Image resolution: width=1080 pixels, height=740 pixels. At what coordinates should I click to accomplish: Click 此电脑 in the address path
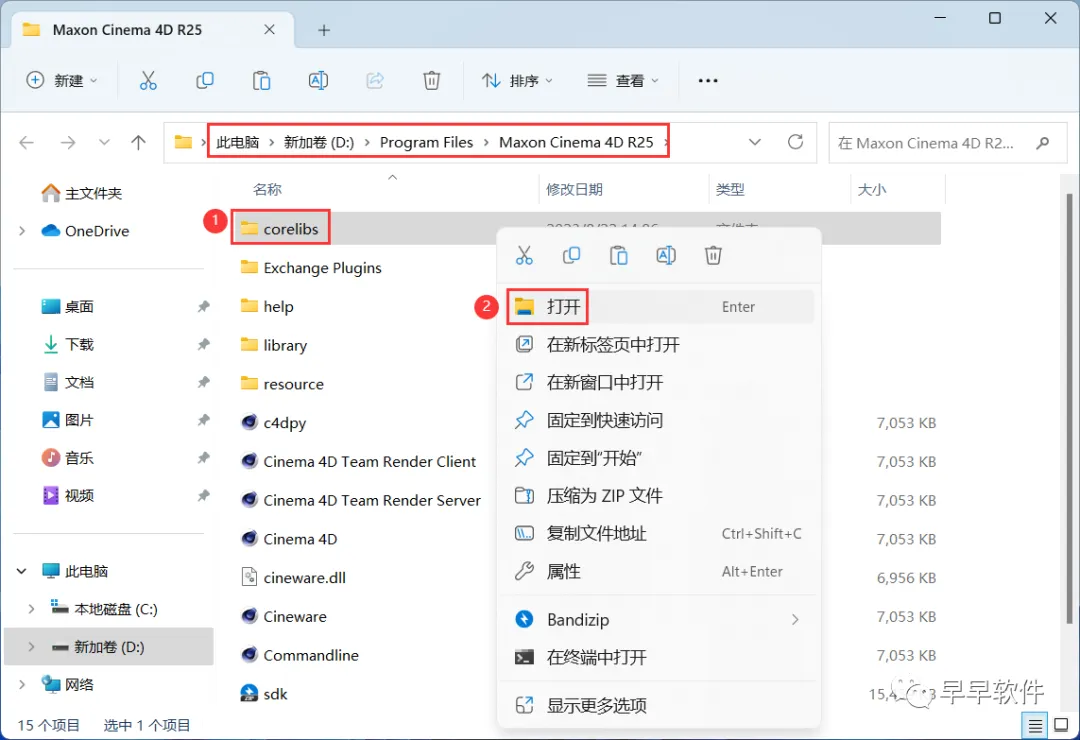point(238,143)
